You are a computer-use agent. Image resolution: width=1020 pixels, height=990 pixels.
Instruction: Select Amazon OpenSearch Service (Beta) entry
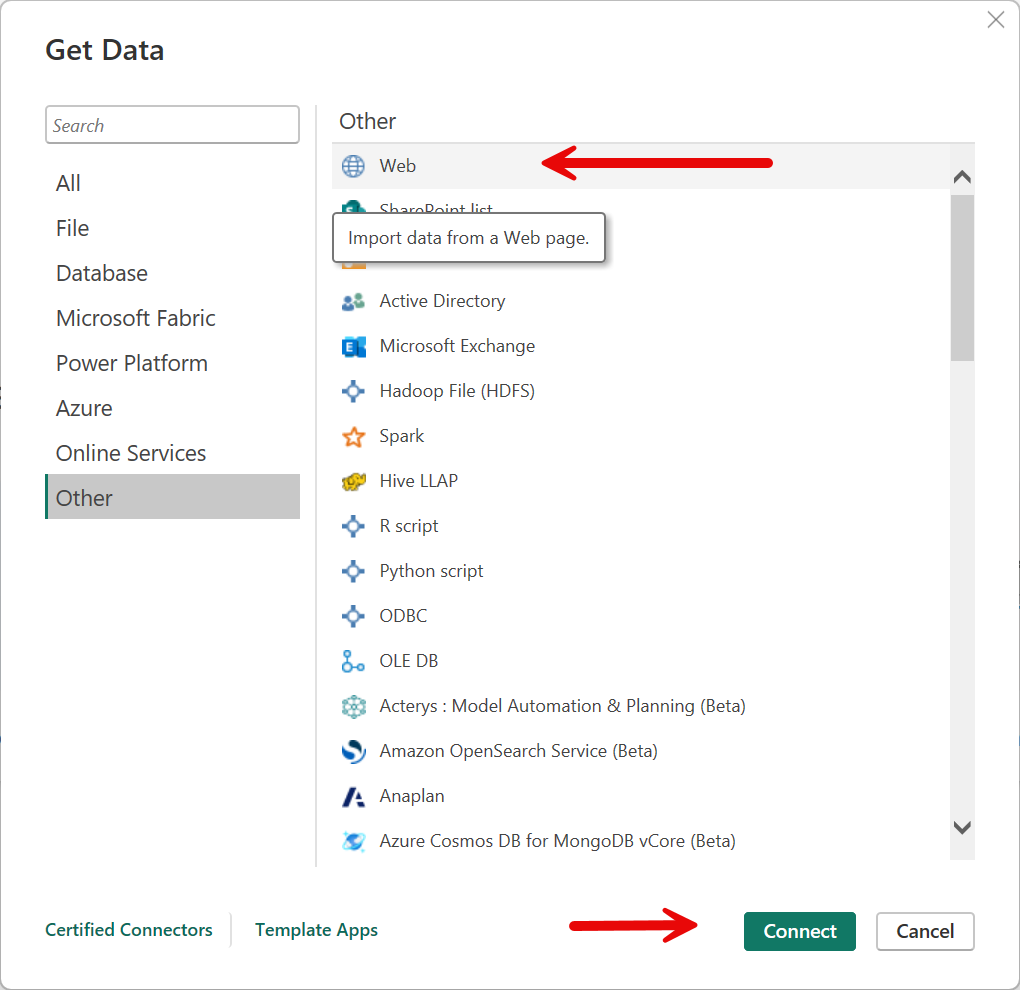point(518,751)
